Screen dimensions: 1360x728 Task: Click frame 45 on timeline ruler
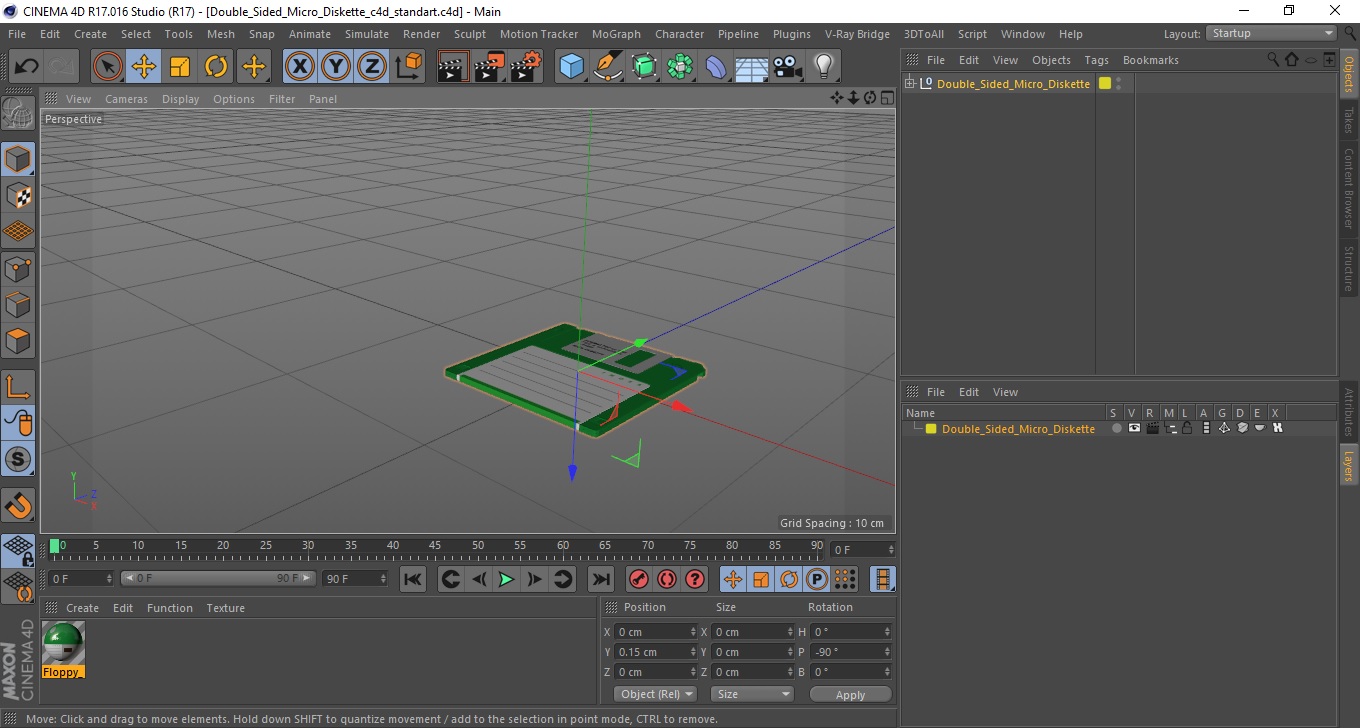(x=435, y=546)
